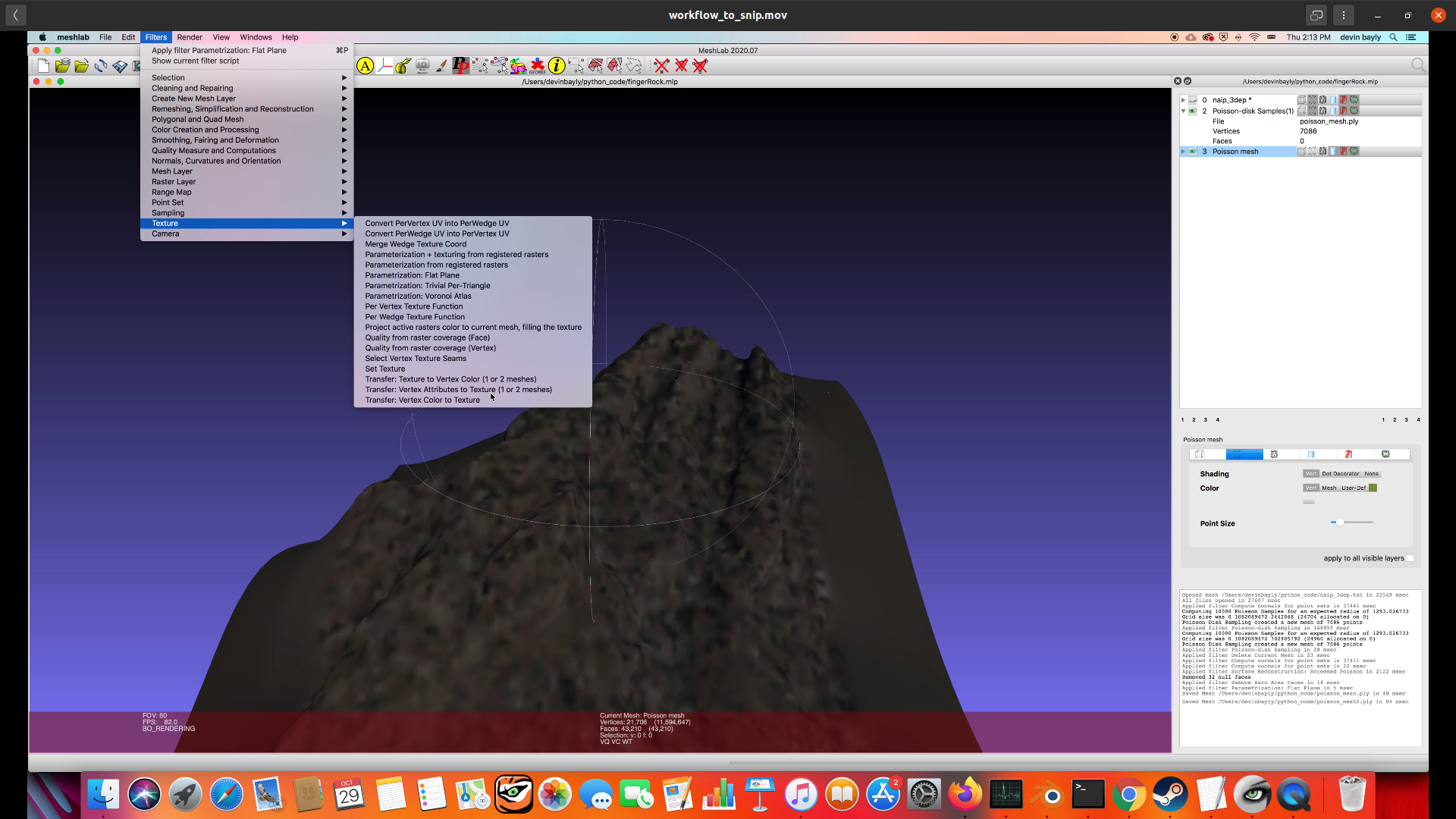Toggle solid fill for Poisson mesh layer
Viewport: 1456px width, 819px height.
(1333, 152)
